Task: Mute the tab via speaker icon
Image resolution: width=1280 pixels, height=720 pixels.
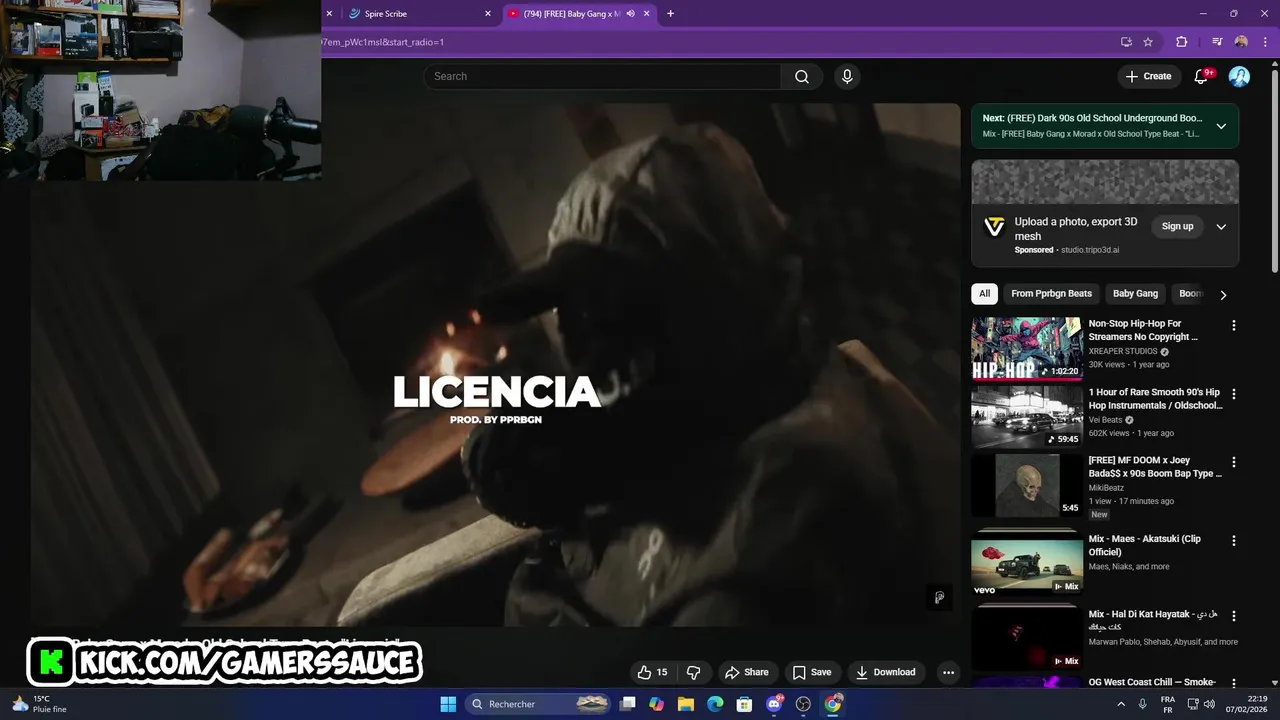Action: [x=630, y=14]
